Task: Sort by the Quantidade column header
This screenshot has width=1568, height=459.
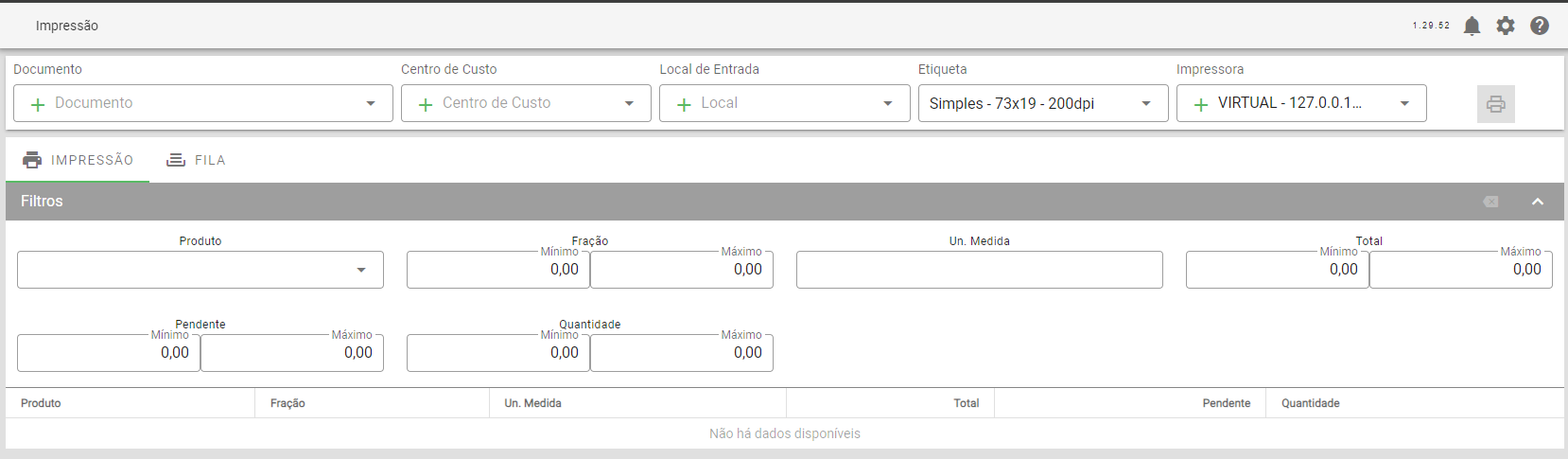Action: click(x=1310, y=403)
